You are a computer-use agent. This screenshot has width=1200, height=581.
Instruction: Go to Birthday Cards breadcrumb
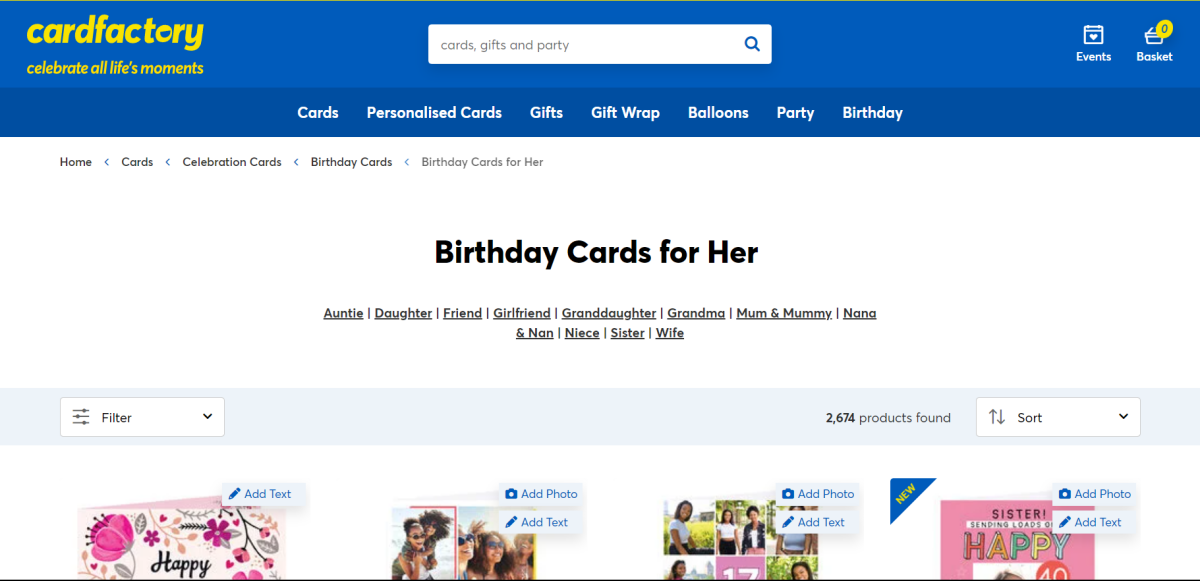click(351, 162)
